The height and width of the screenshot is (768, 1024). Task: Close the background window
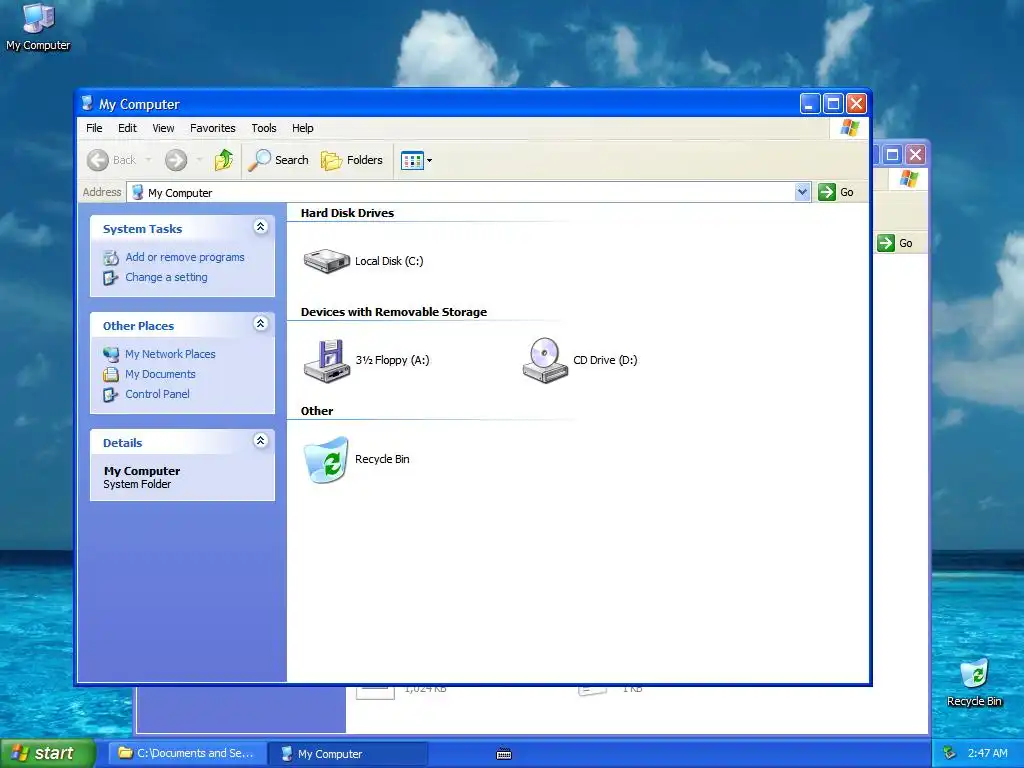click(916, 155)
